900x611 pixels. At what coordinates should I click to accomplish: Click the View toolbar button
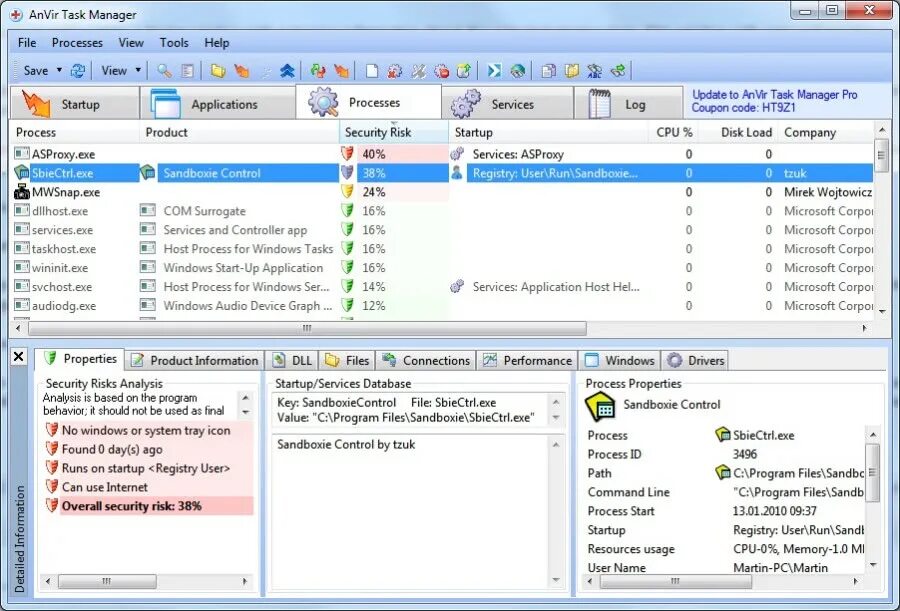114,71
